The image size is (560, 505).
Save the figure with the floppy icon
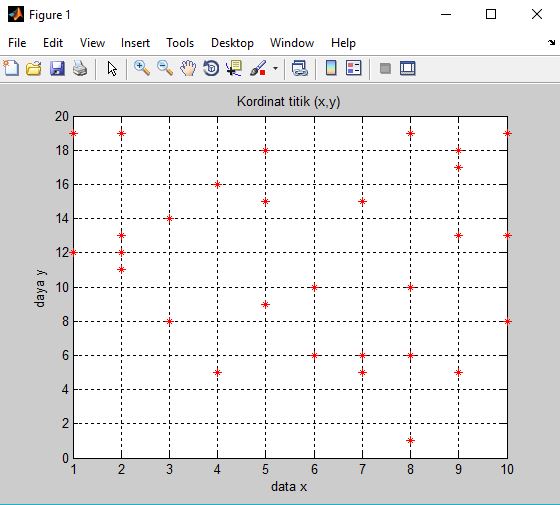[57, 68]
